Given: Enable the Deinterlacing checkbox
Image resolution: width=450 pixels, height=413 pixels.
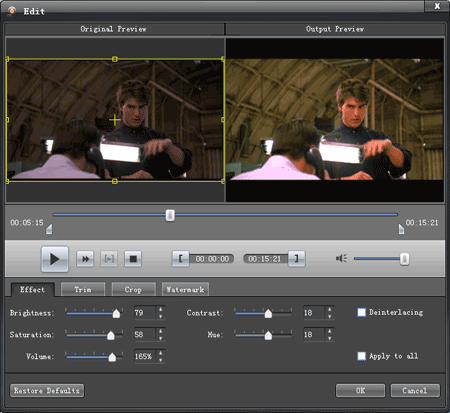Looking at the screenshot, I should pyautogui.click(x=361, y=312).
